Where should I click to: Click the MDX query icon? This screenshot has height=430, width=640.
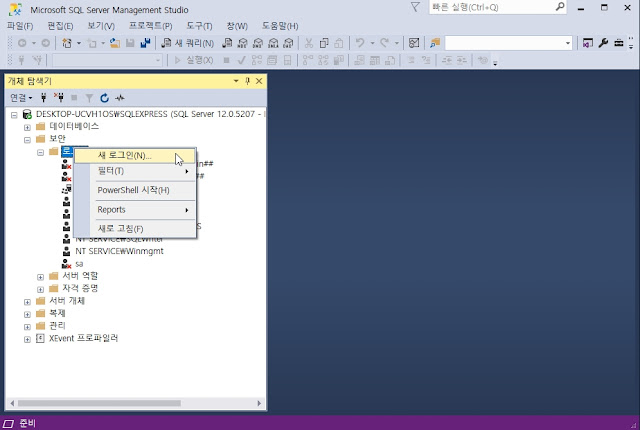[242, 43]
